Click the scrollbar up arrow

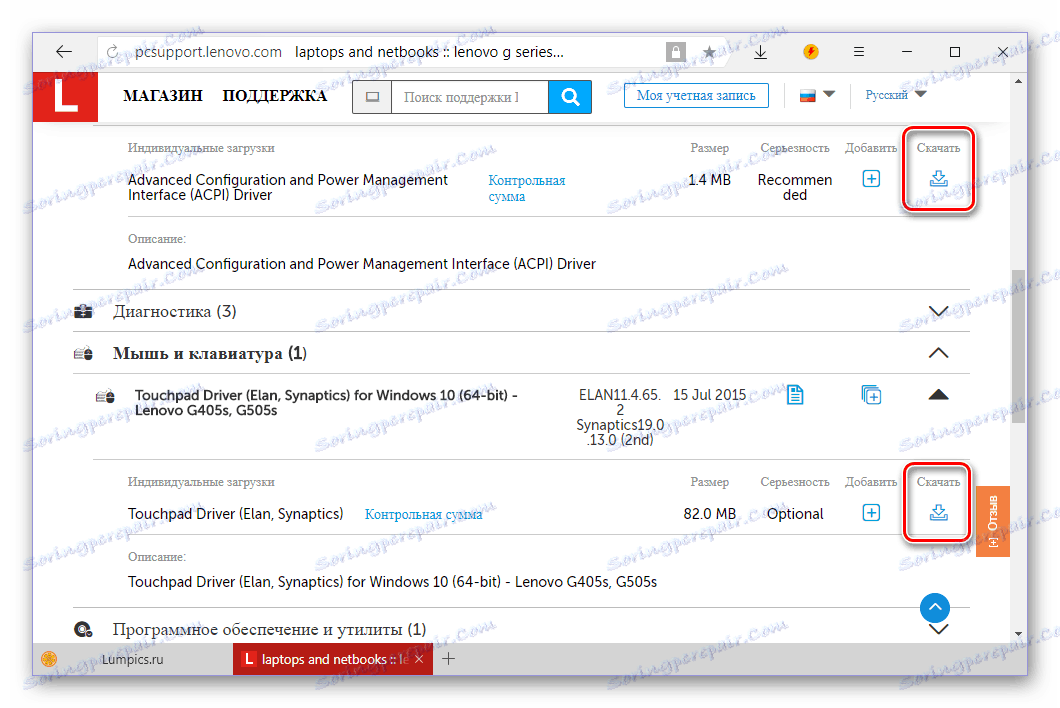coord(1018,81)
